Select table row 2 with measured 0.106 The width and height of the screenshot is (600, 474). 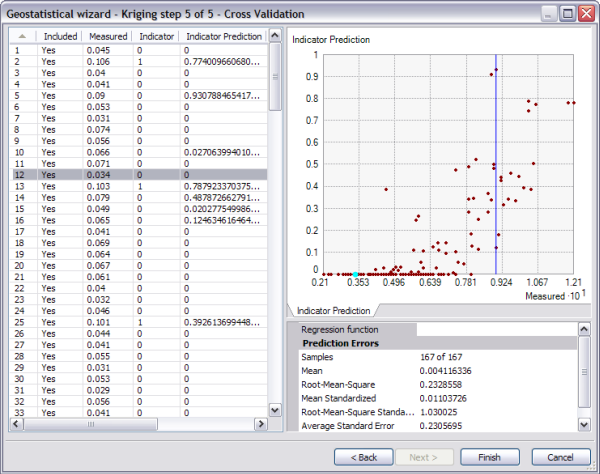(139, 62)
